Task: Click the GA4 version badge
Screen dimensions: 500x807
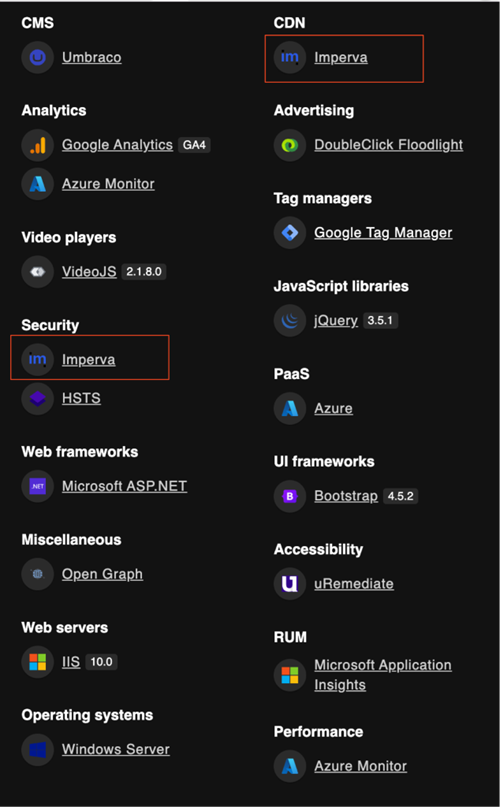Action: click(194, 145)
